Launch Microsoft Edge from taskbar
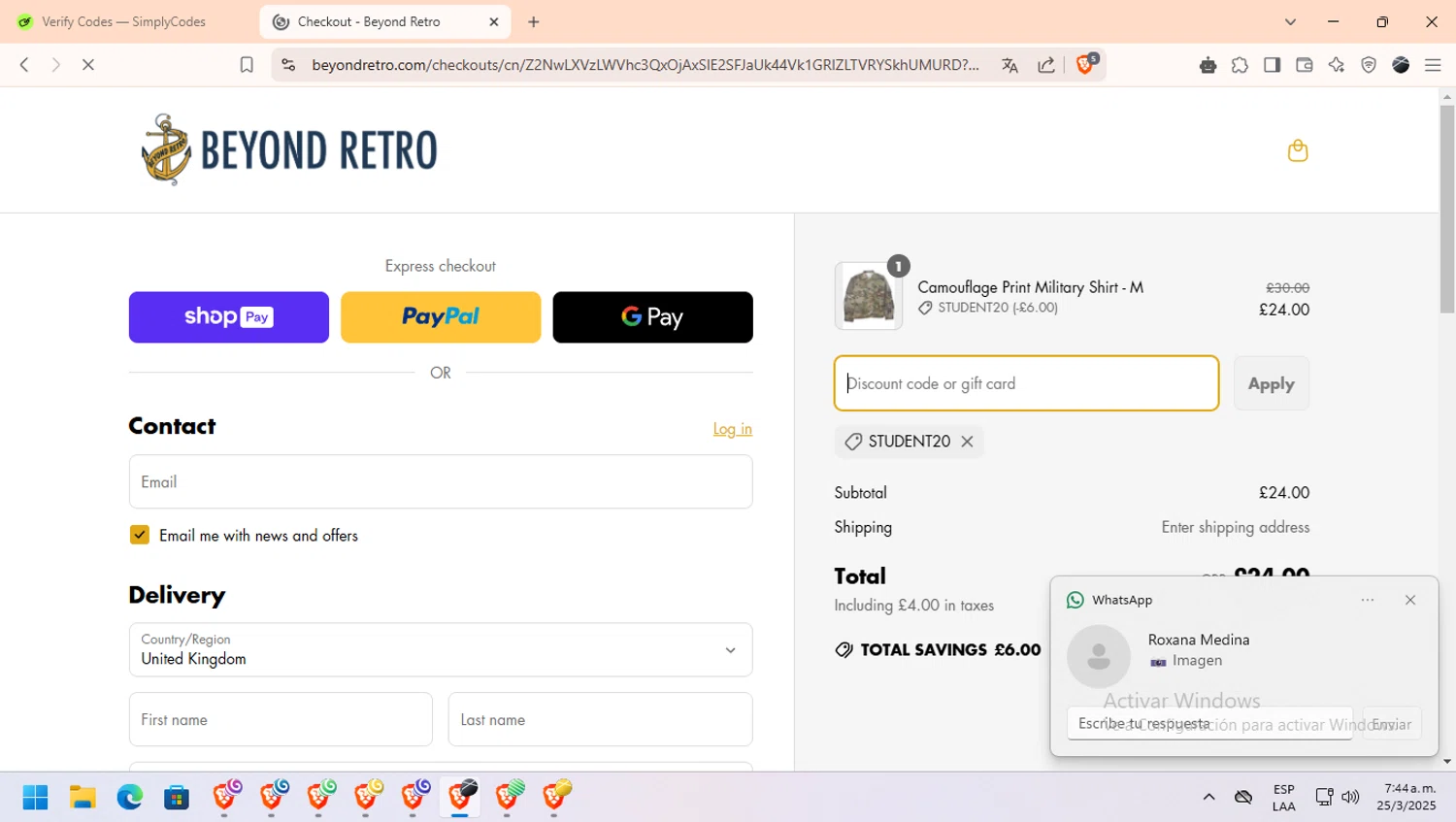1456x822 pixels. point(129,797)
